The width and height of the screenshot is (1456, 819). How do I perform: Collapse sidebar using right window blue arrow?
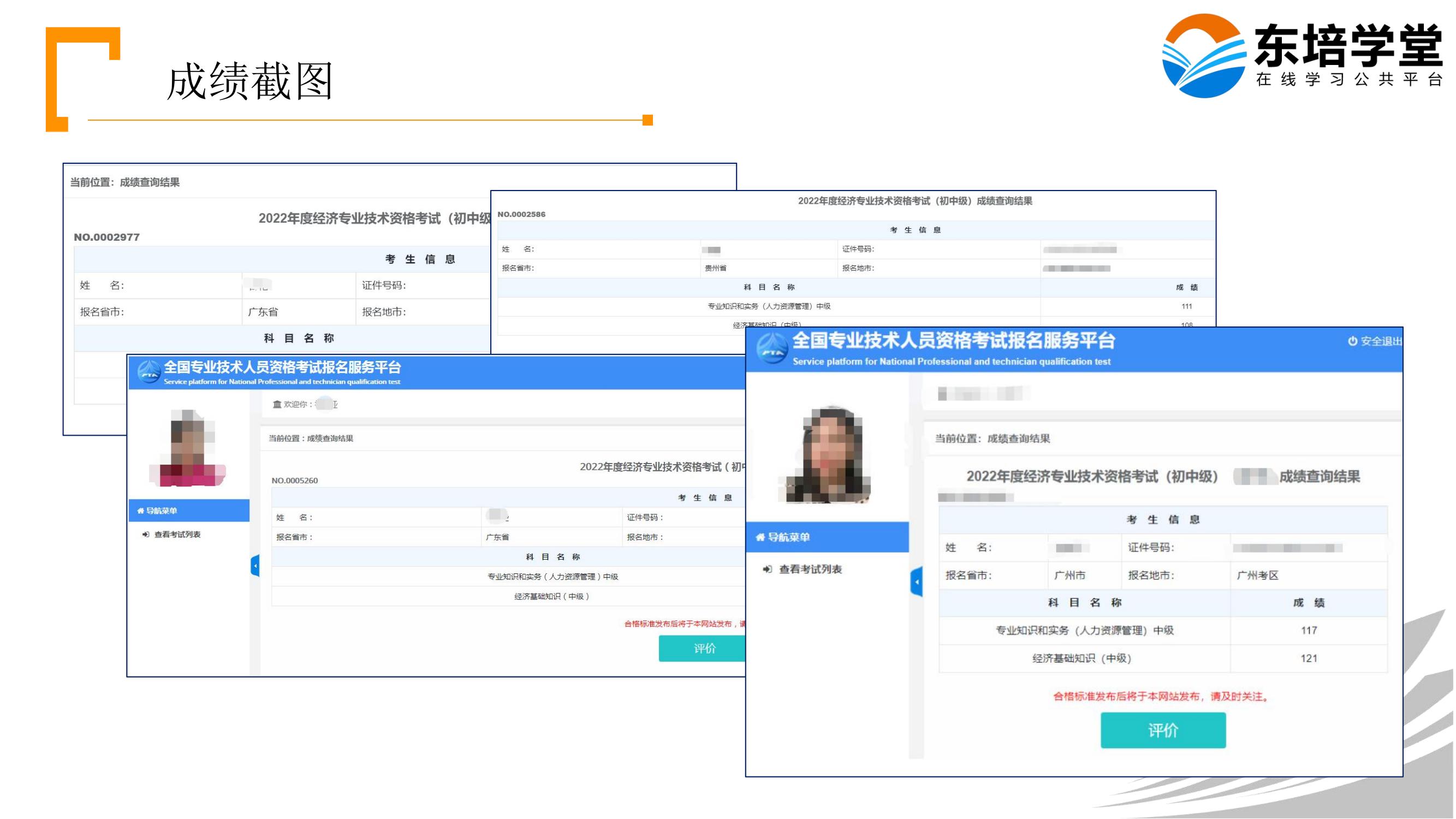(x=917, y=581)
